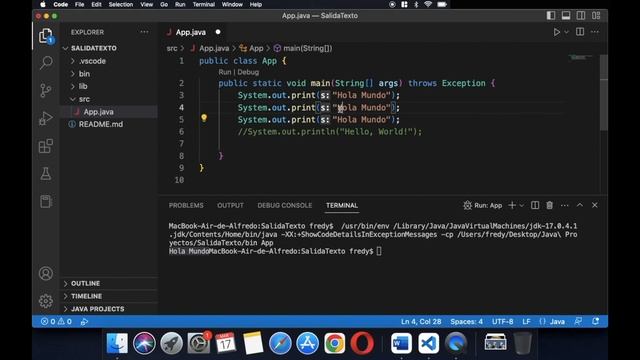Image resolution: width=640 pixels, height=360 pixels.
Task: Open the Explorer view in activity bar
Action: coord(46,36)
